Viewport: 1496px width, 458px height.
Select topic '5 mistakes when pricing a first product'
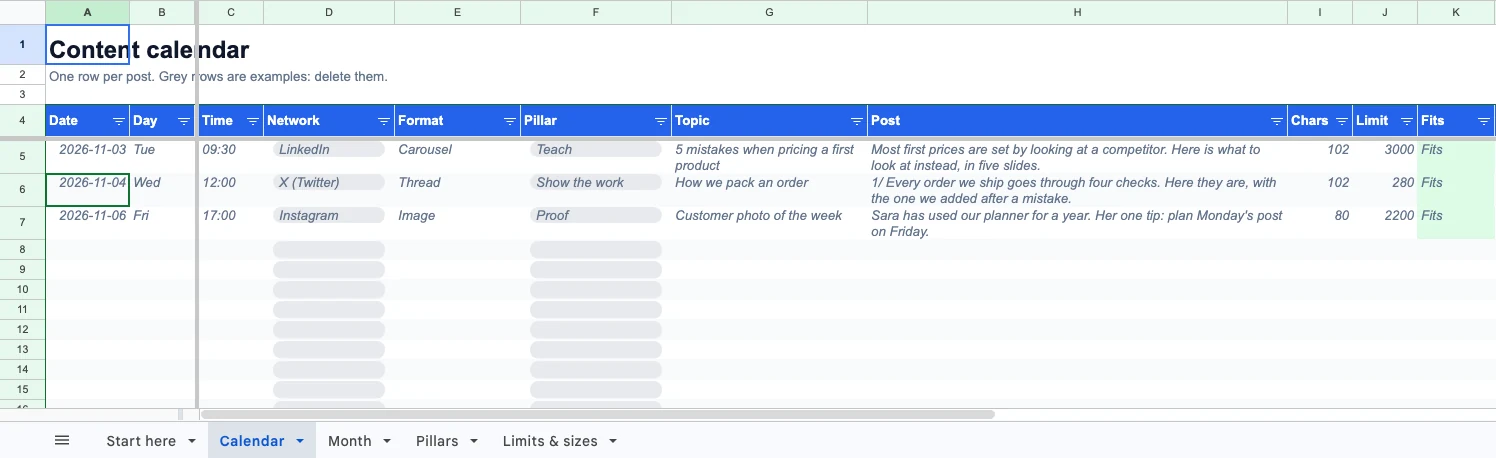point(770,156)
